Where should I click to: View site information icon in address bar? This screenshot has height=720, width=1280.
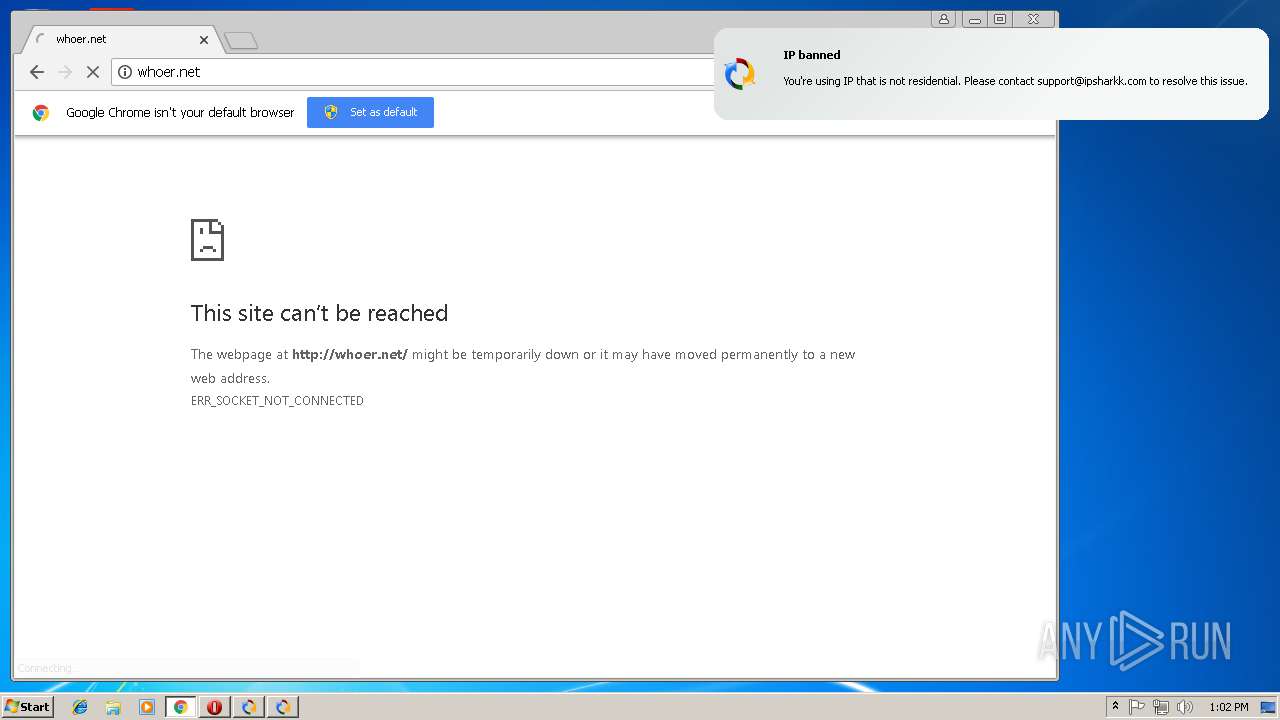point(125,72)
